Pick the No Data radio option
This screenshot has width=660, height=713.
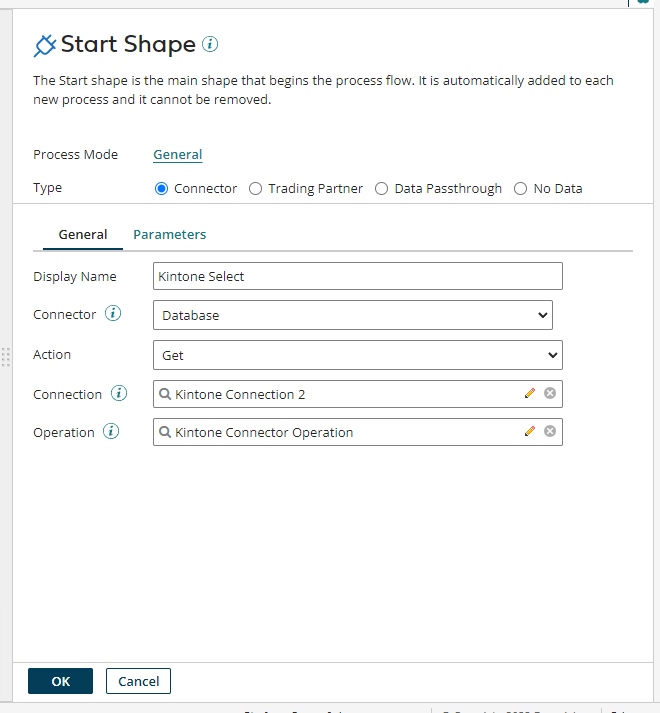click(x=520, y=188)
